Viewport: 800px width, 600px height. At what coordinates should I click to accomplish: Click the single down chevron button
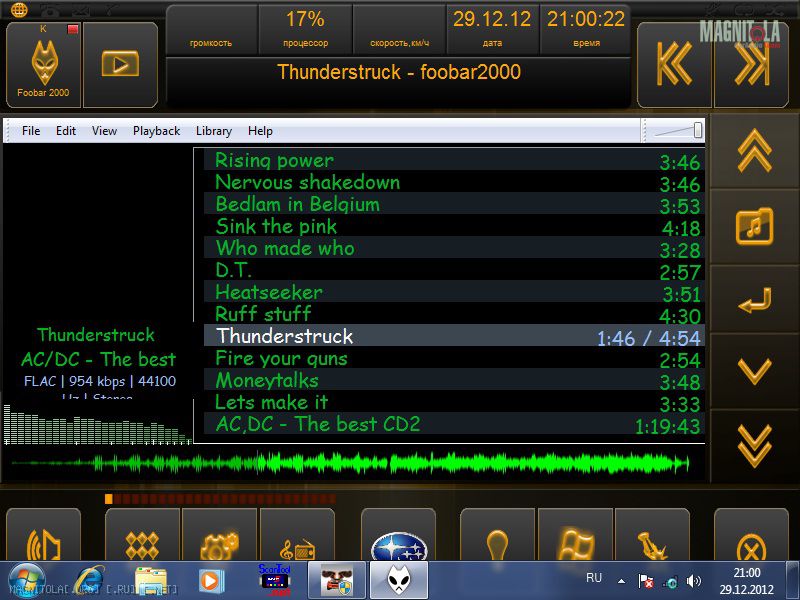click(755, 371)
